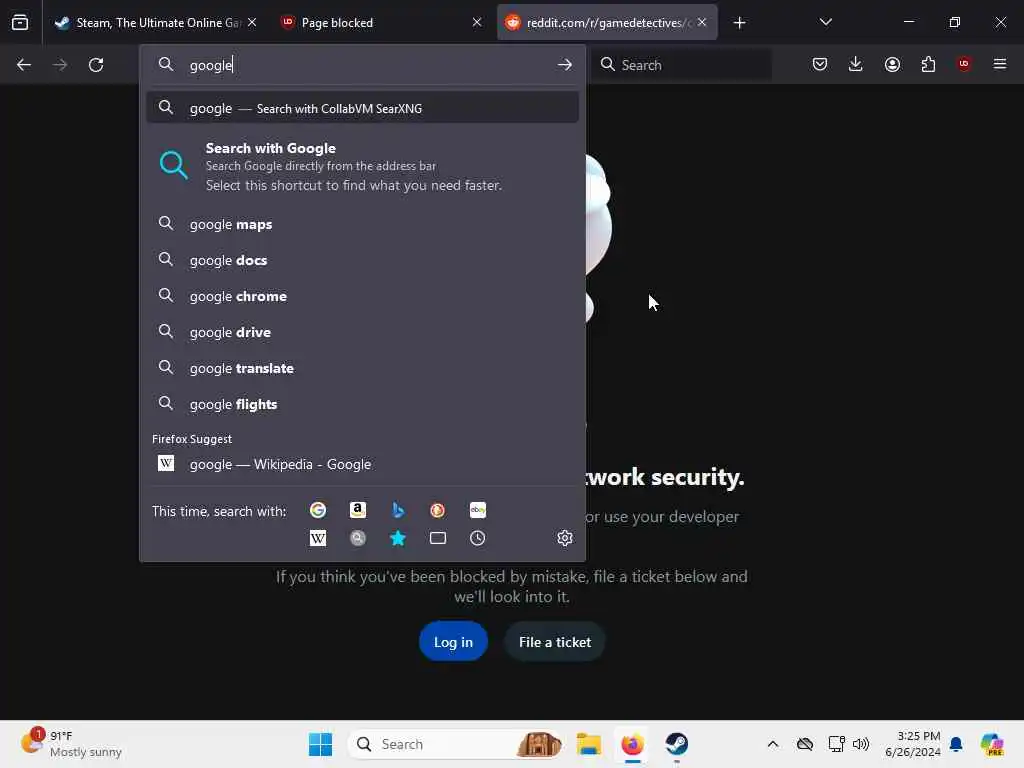
Task: Open Save to Pocket icon
Action: 820,64
